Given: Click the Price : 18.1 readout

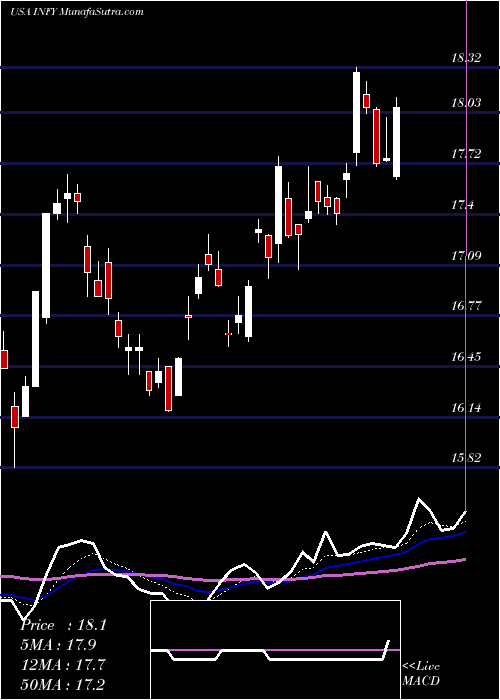Looking at the screenshot, I should (x=64, y=625).
